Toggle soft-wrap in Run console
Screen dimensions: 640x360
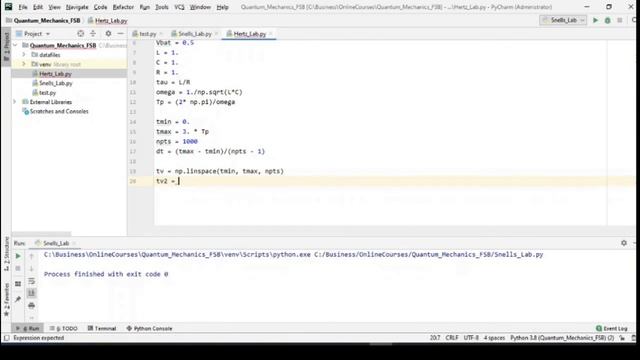(x=31, y=281)
